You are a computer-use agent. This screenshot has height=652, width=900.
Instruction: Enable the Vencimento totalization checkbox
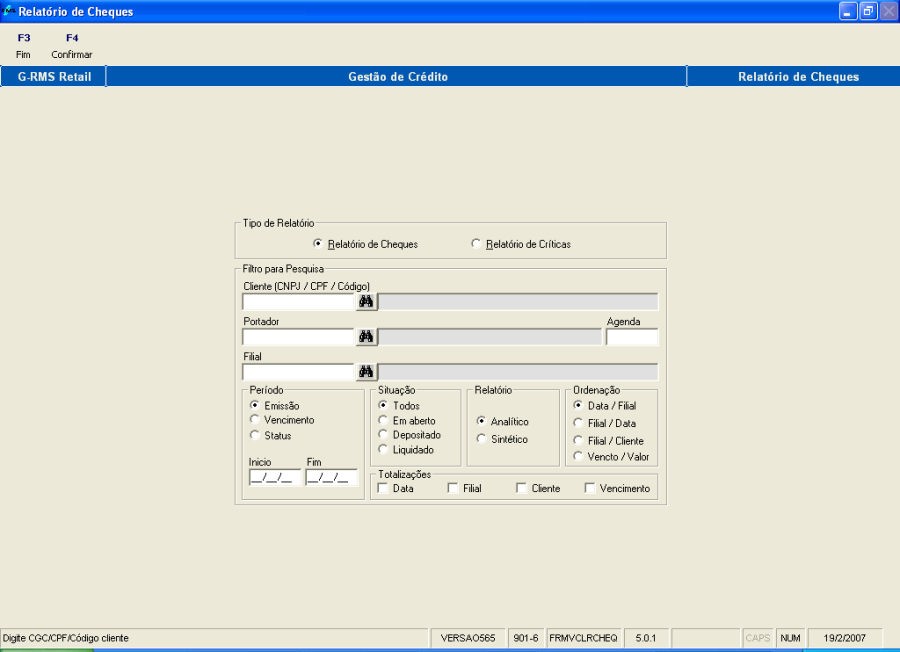[x=589, y=488]
